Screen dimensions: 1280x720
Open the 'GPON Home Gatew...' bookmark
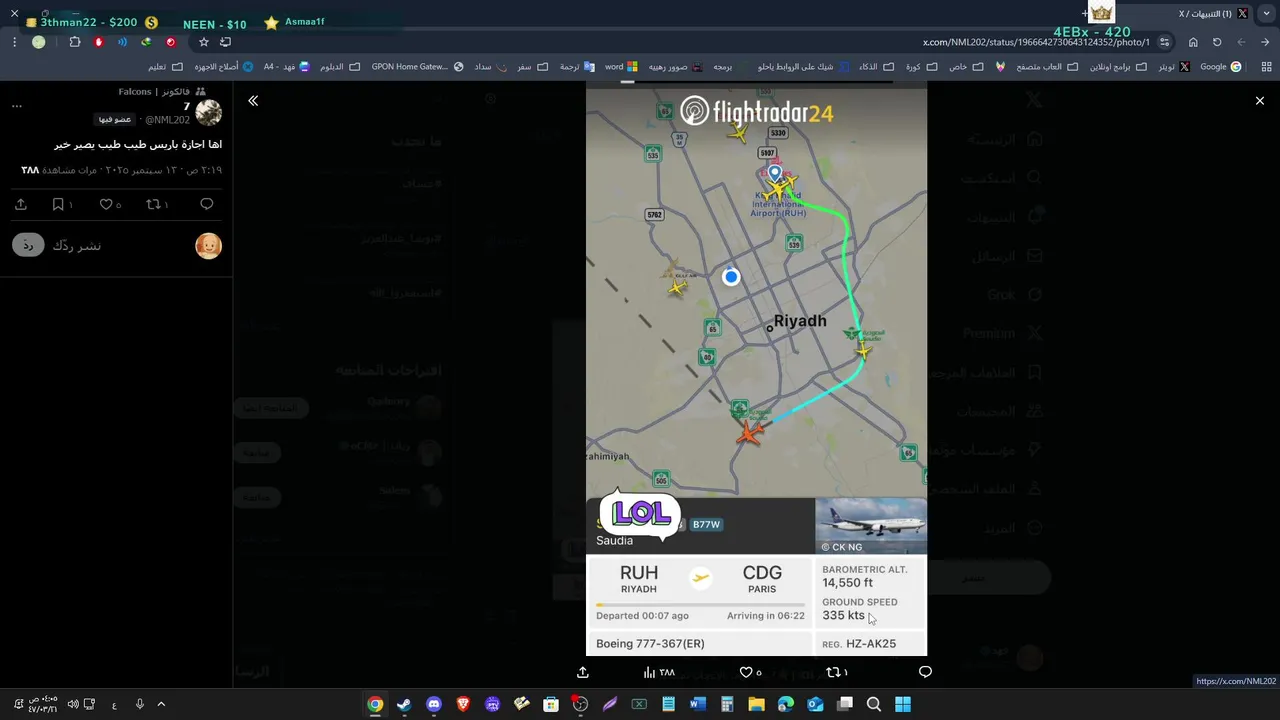[x=417, y=67]
